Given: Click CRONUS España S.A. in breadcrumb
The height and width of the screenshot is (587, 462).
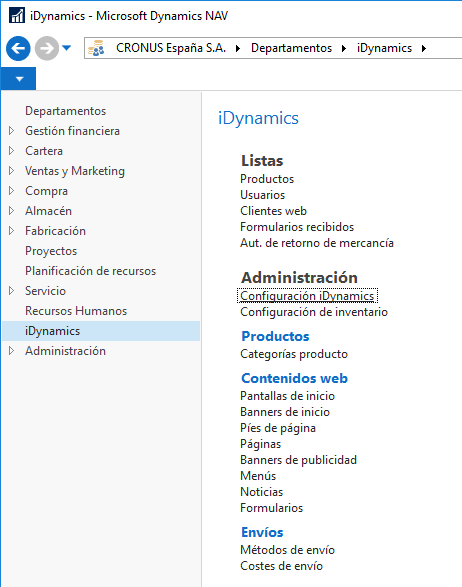Looking at the screenshot, I should 171,48.
